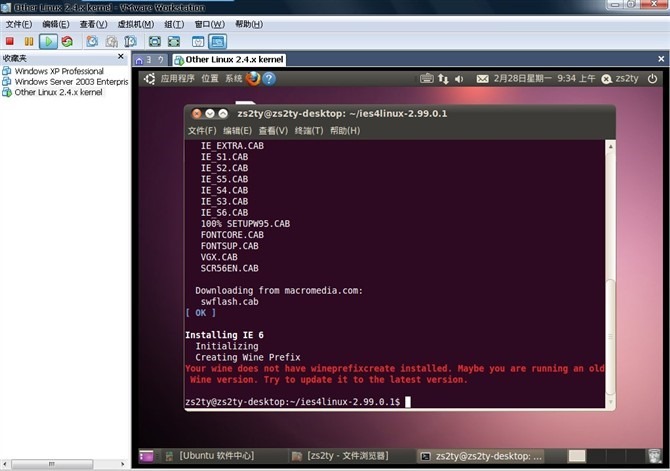The height and width of the screenshot is (471, 670).
Task: Click the date and time 2月28日星期一 9:34
Action: pyautogui.click(x=544, y=79)
